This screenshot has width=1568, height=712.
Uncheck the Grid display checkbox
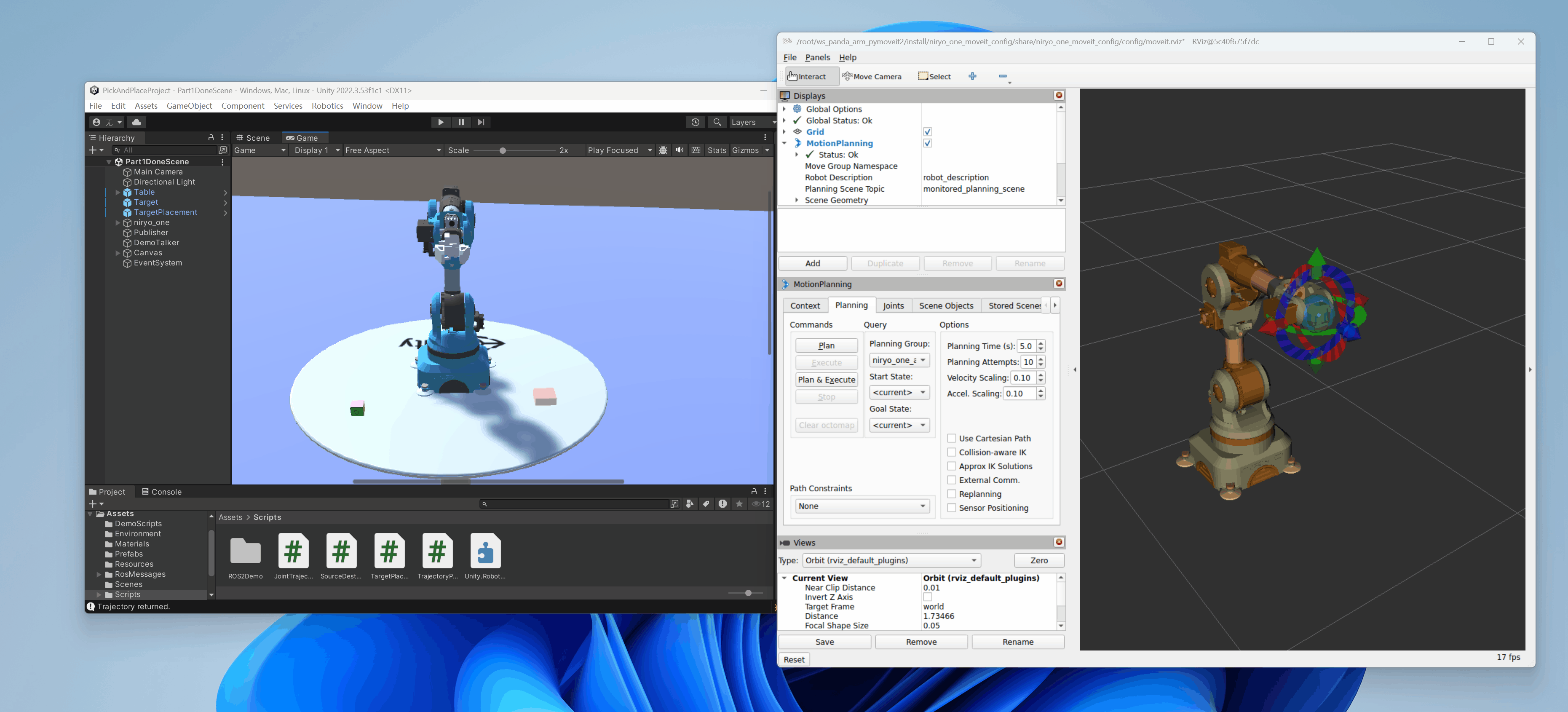[927, 132]
